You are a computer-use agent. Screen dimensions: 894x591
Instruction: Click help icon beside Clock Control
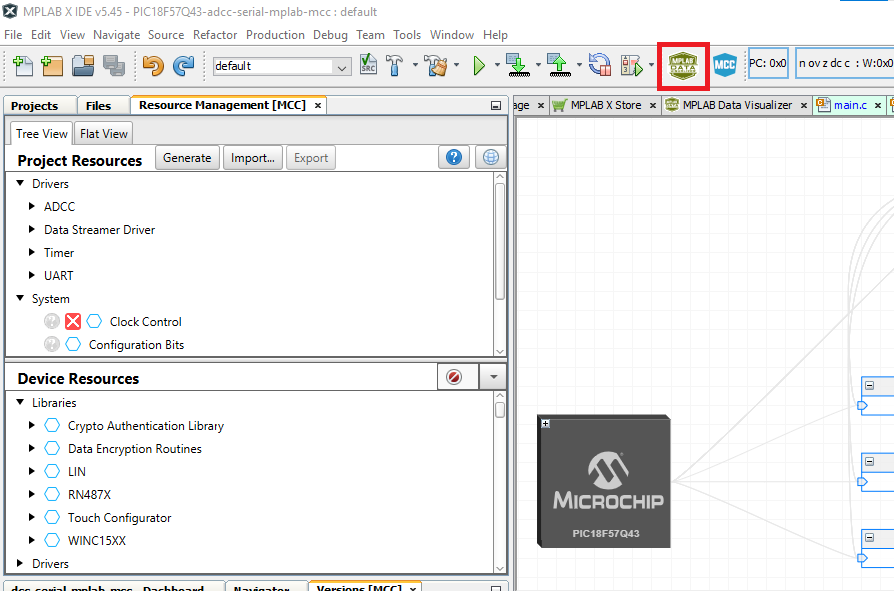click(x=52, y=321)
